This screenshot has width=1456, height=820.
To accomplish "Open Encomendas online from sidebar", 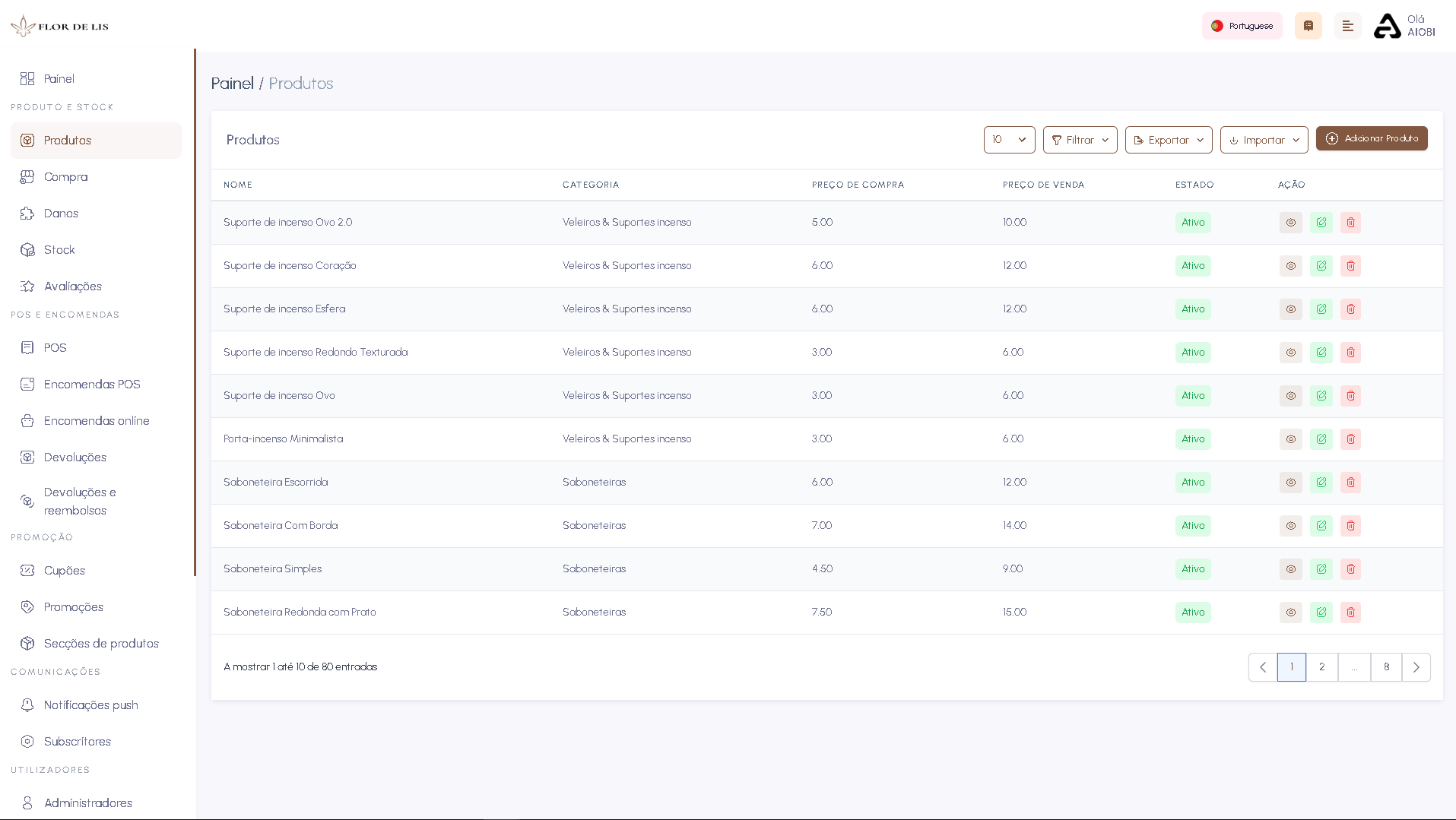I will (x=96, y=420).
